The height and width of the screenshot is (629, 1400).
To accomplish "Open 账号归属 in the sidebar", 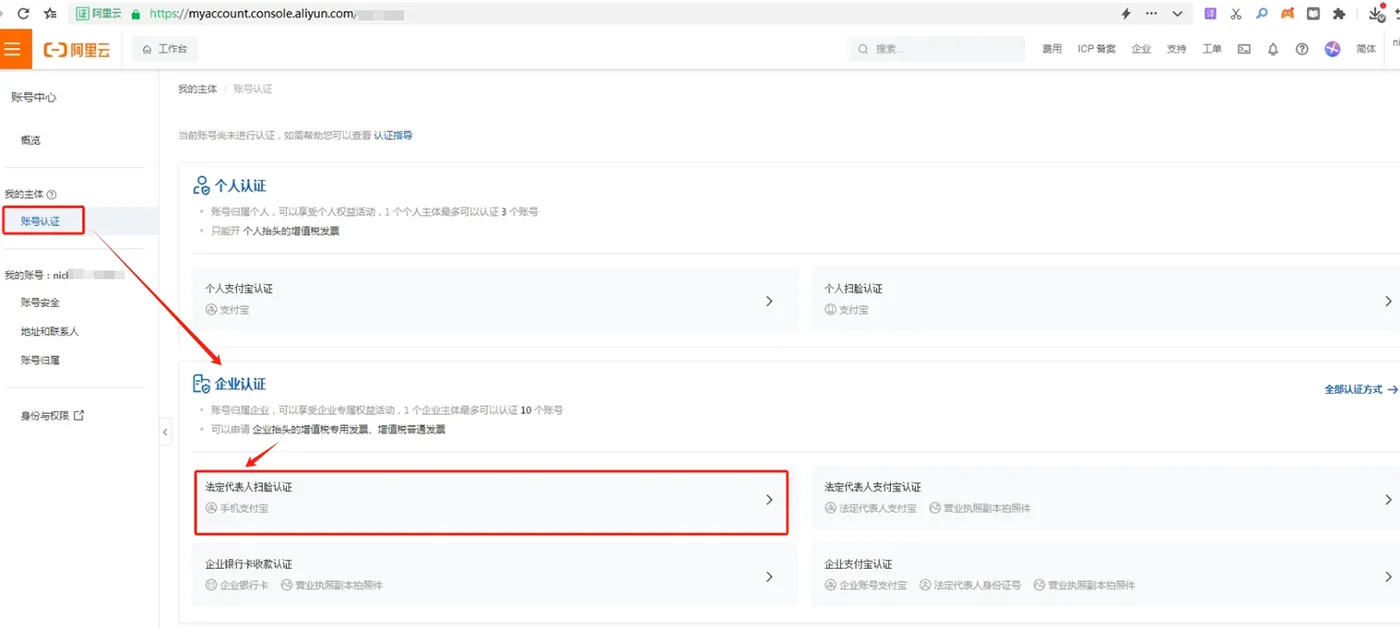I will point(40,361).
